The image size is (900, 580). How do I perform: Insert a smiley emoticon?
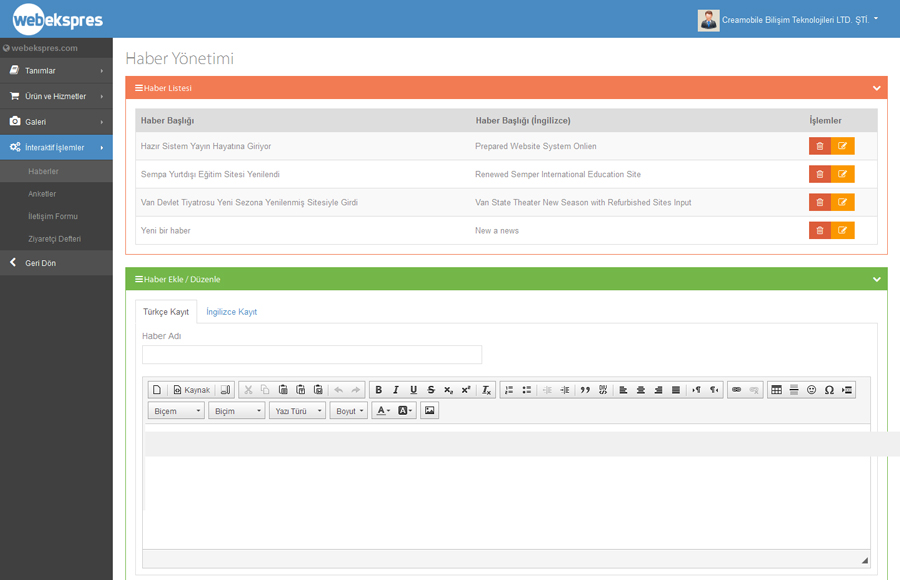point(811,390)
